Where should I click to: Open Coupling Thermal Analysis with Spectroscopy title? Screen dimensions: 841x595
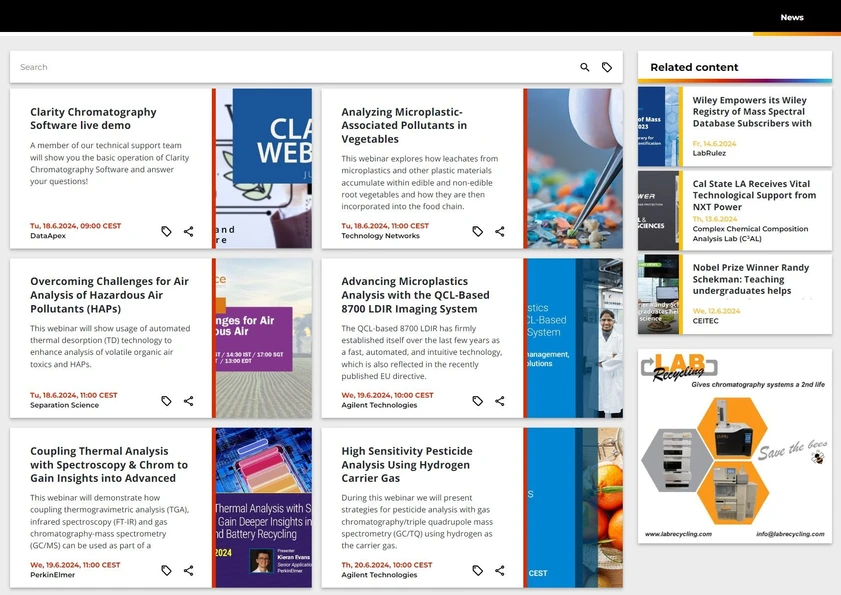click(109, 465)
